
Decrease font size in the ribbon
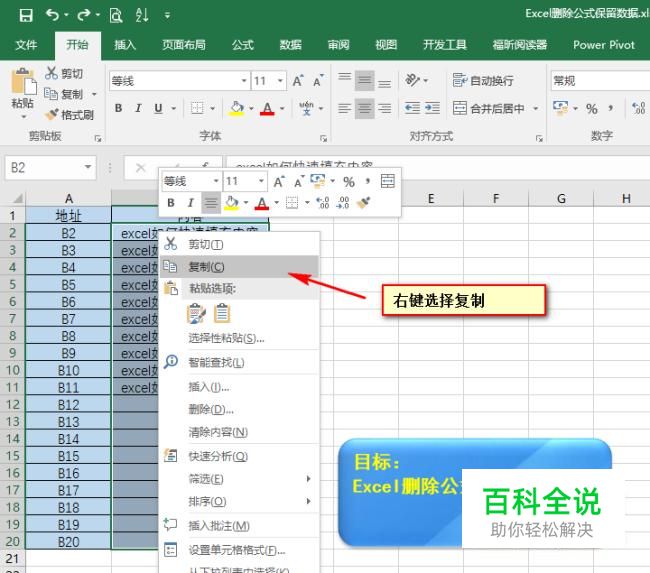coord(318,81)
